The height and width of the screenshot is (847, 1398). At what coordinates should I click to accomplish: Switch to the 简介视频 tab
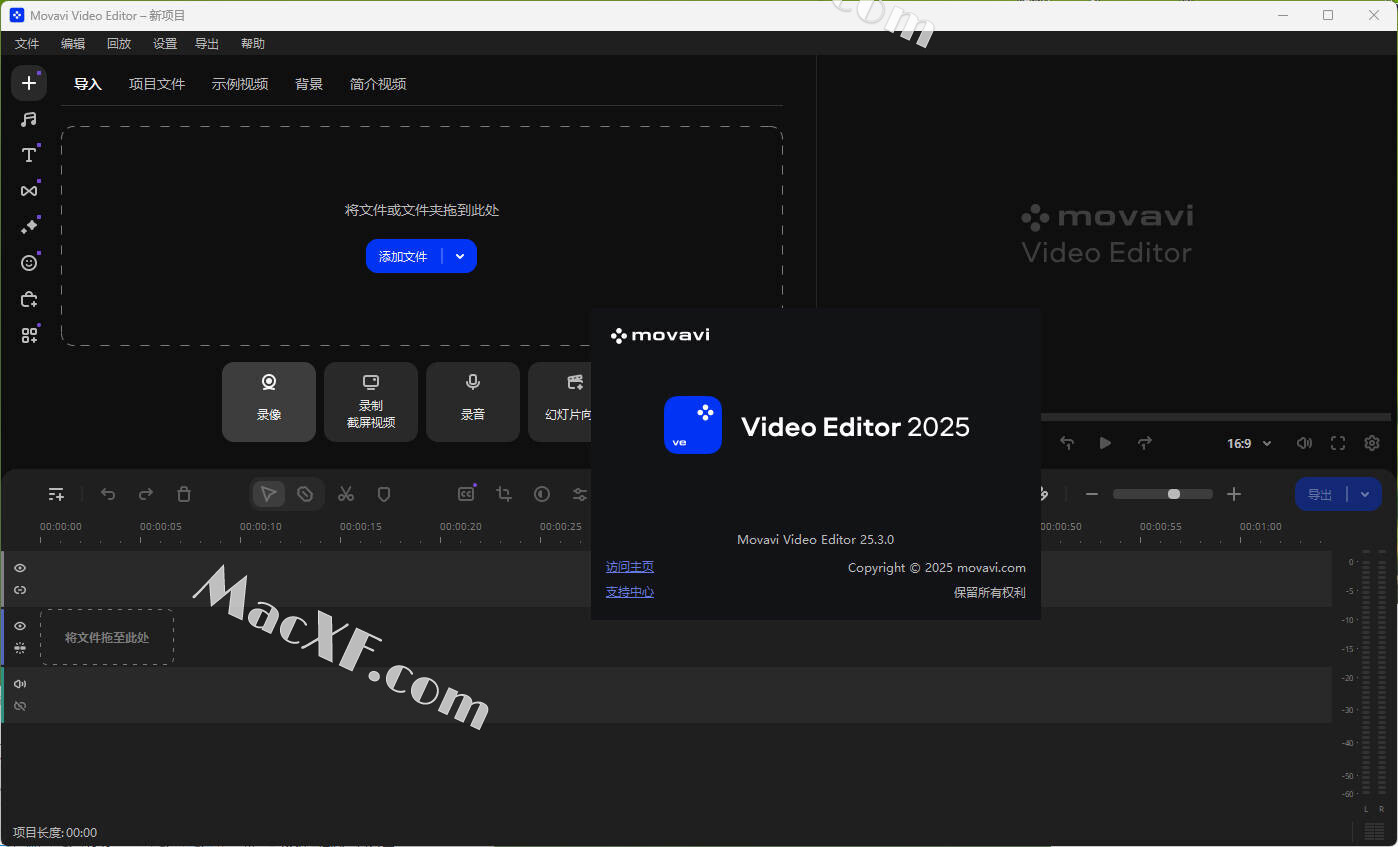(x=378, y=84)
